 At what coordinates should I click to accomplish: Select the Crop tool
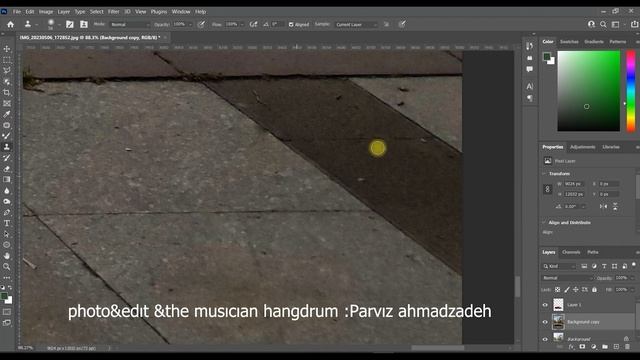(x=7, y=93)
